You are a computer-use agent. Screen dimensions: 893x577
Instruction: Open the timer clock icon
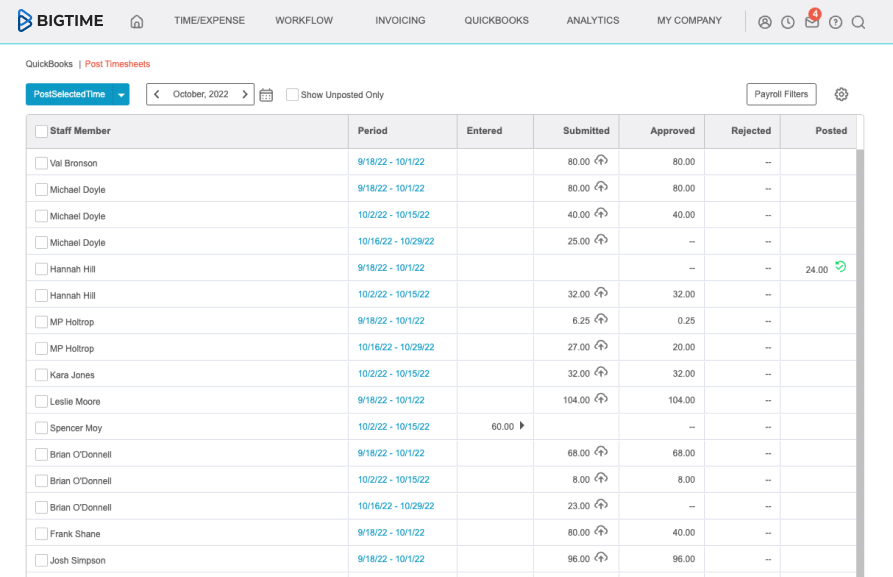click(x=788, y=22)
